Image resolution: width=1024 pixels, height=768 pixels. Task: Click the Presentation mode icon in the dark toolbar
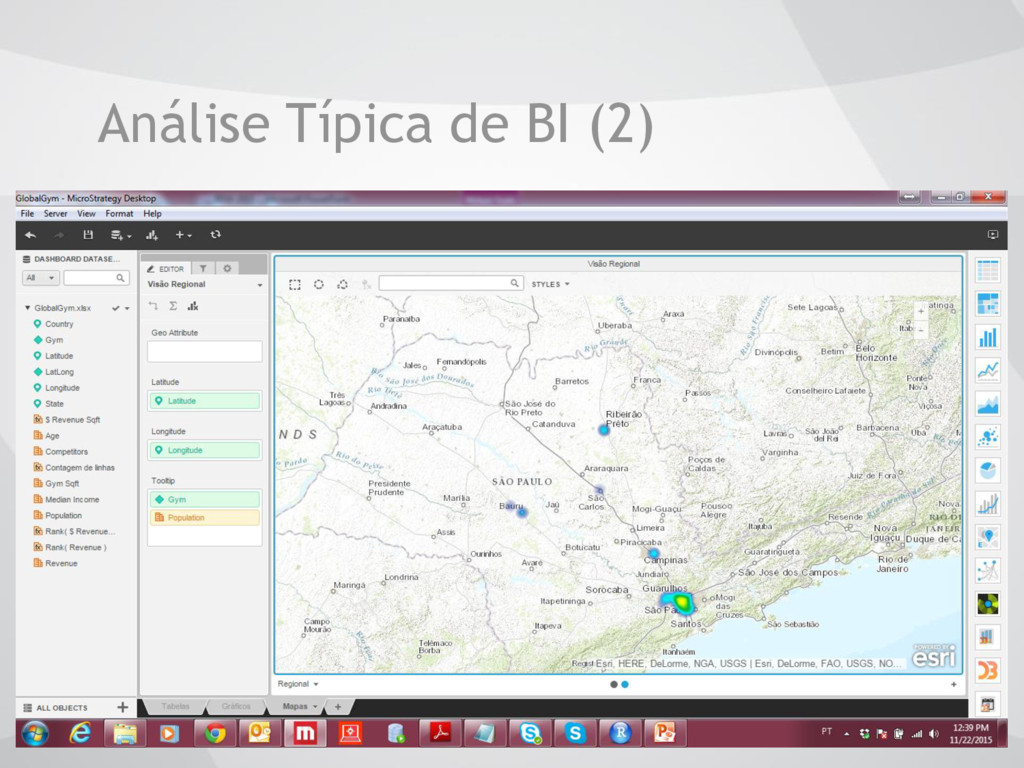[993, 234]
